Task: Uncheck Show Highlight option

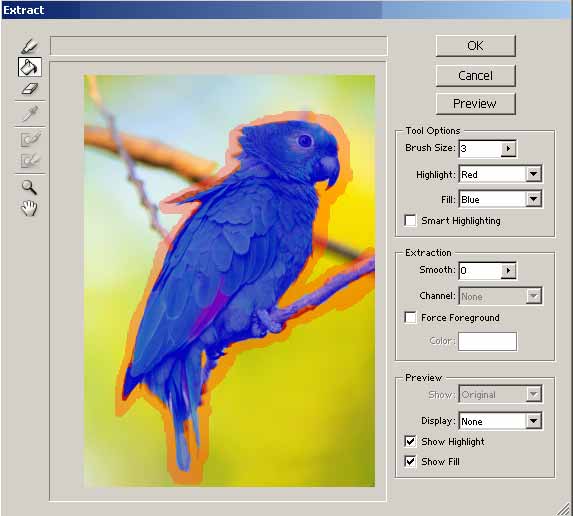Action: (410, 441)
